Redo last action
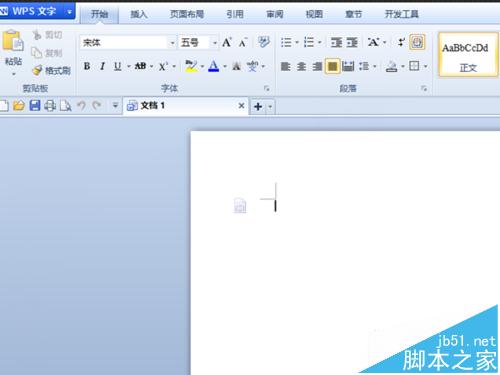The width and height of the screenshot is (500, 375). click(97, 106)
